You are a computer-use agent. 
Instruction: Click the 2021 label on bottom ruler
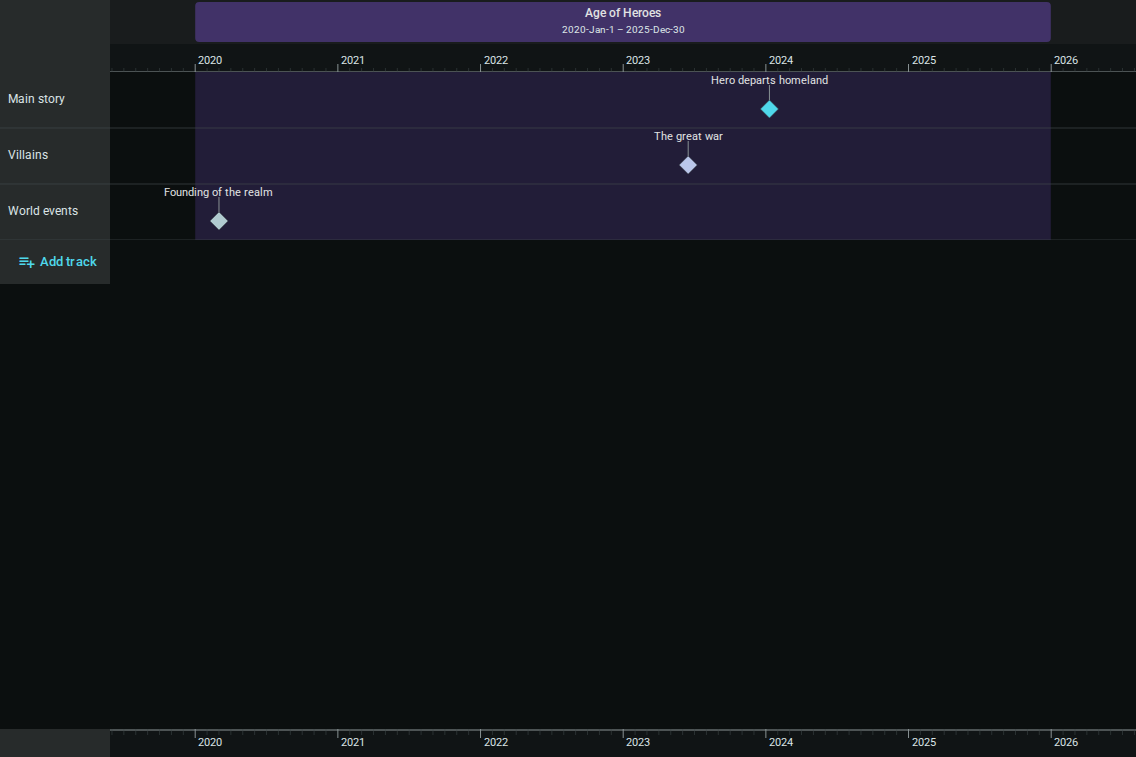[x=353, y=742]
